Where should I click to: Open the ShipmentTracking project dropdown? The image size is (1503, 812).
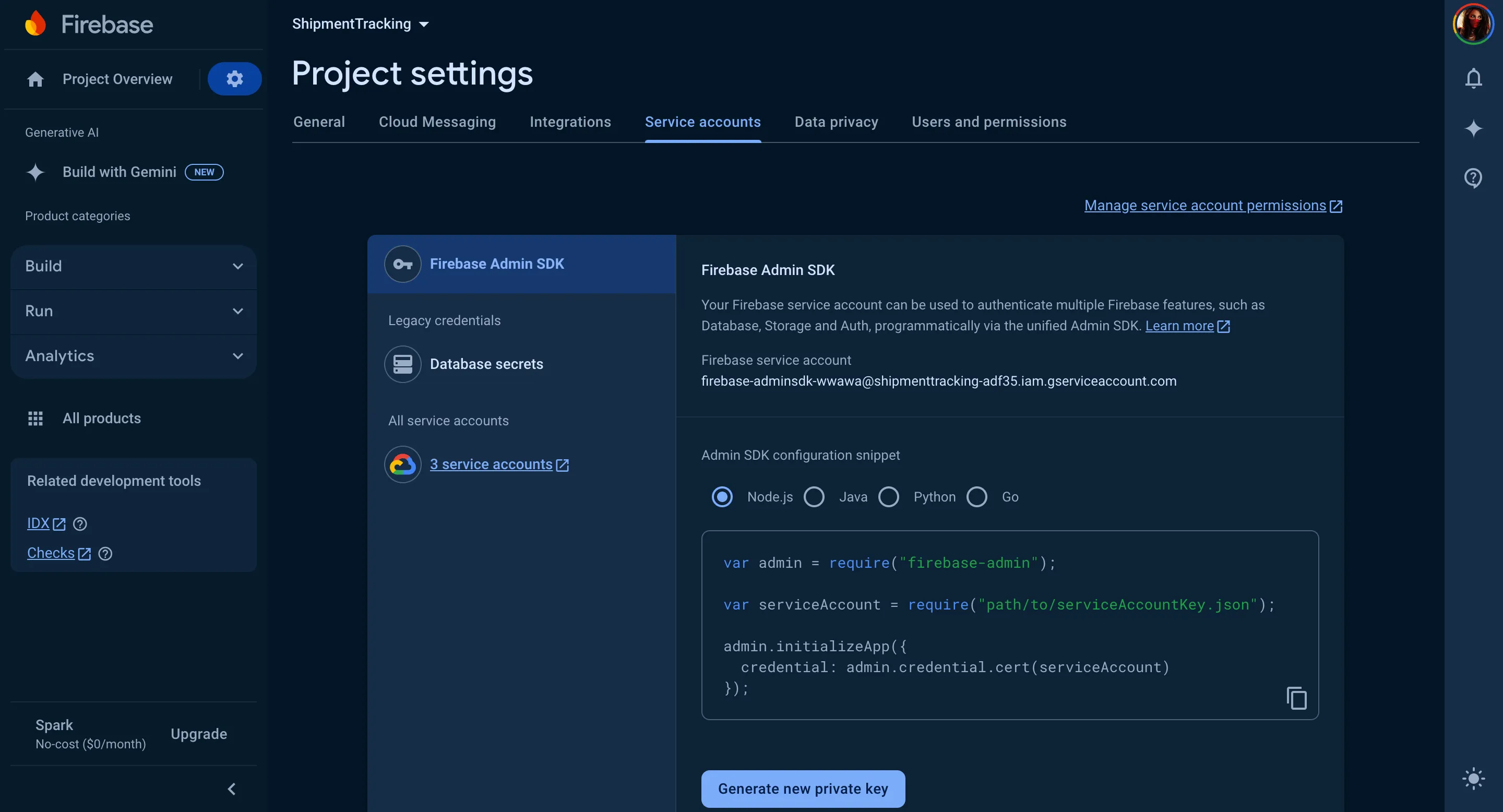pos(361,24)
